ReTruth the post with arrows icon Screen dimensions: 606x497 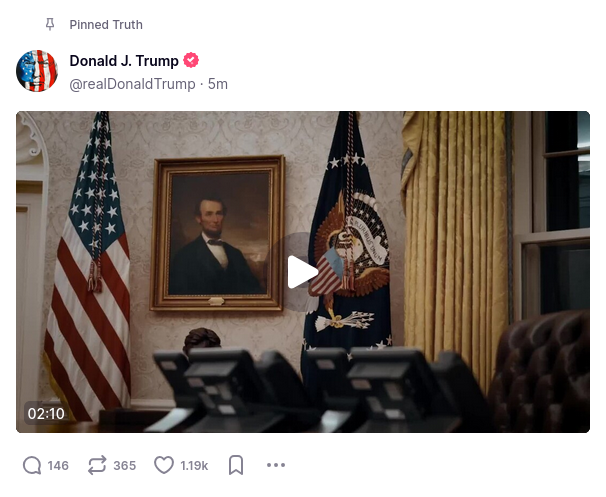pyautogui.click(x=97, y=465)
